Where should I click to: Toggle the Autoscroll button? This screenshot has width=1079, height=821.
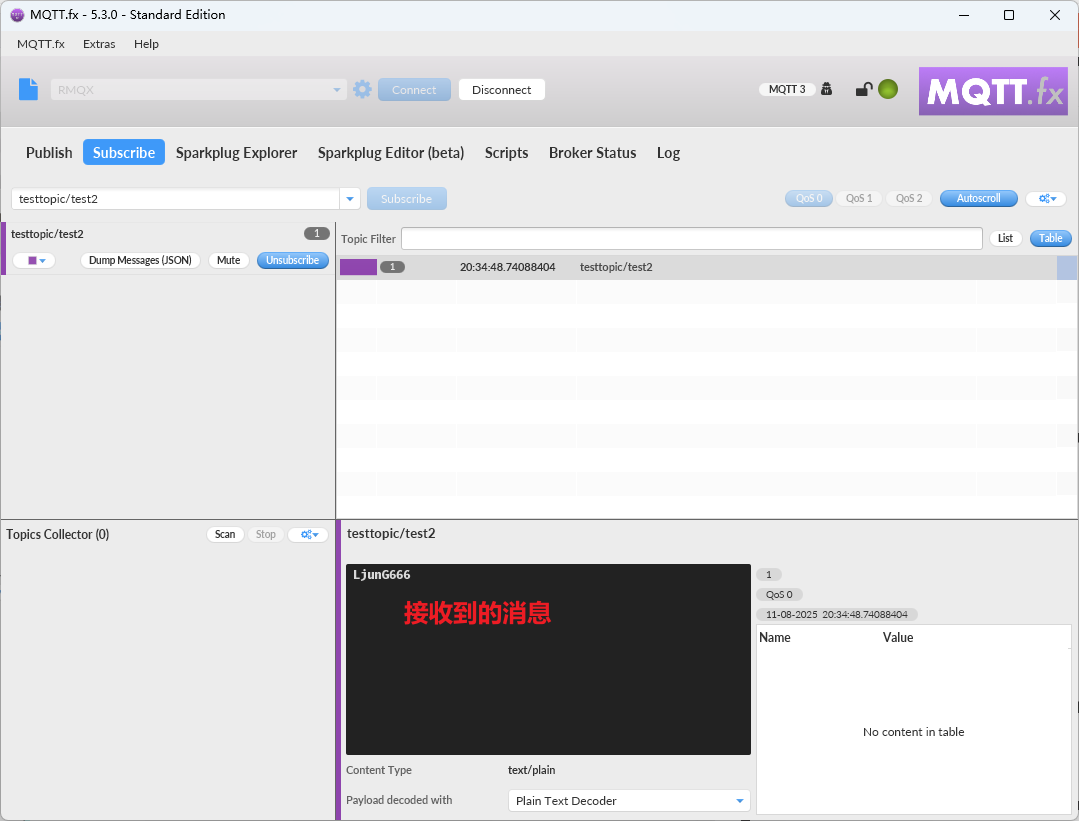click(x=979, y=198)
